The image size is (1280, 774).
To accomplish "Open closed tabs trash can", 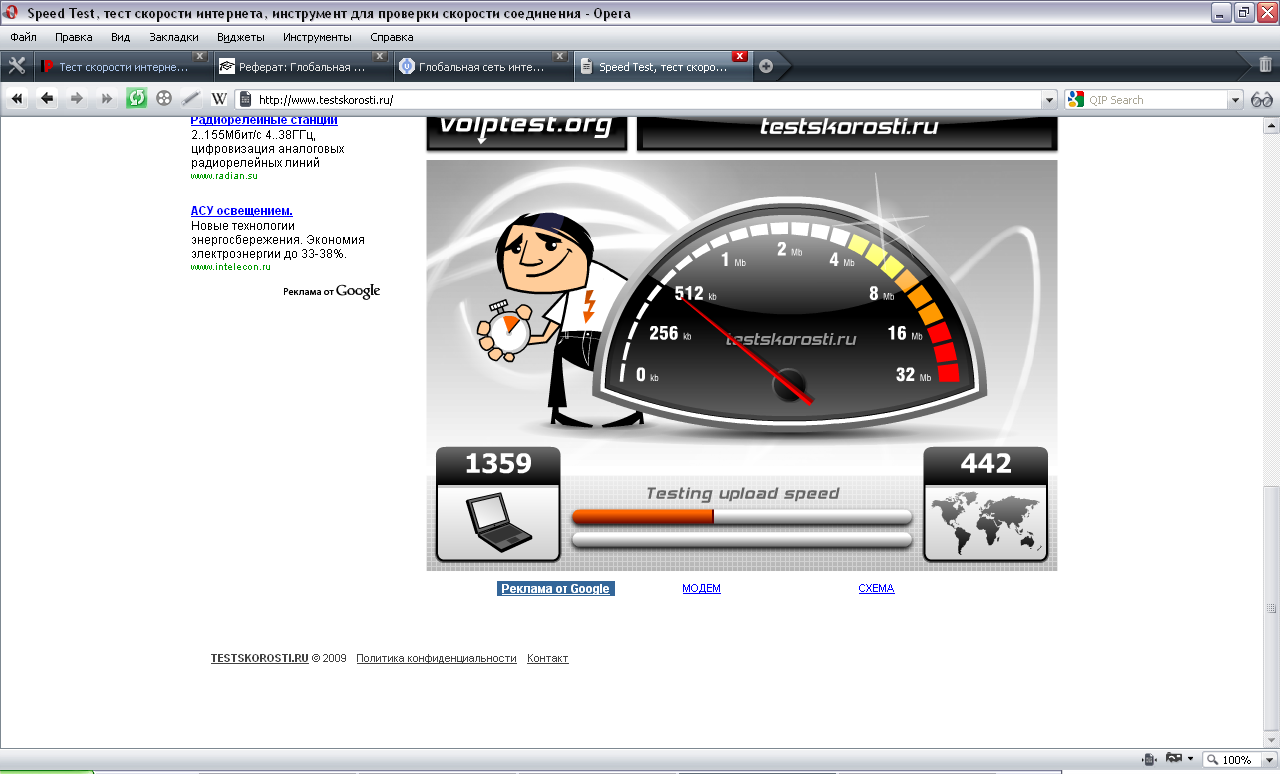I will coord(1265,65).
